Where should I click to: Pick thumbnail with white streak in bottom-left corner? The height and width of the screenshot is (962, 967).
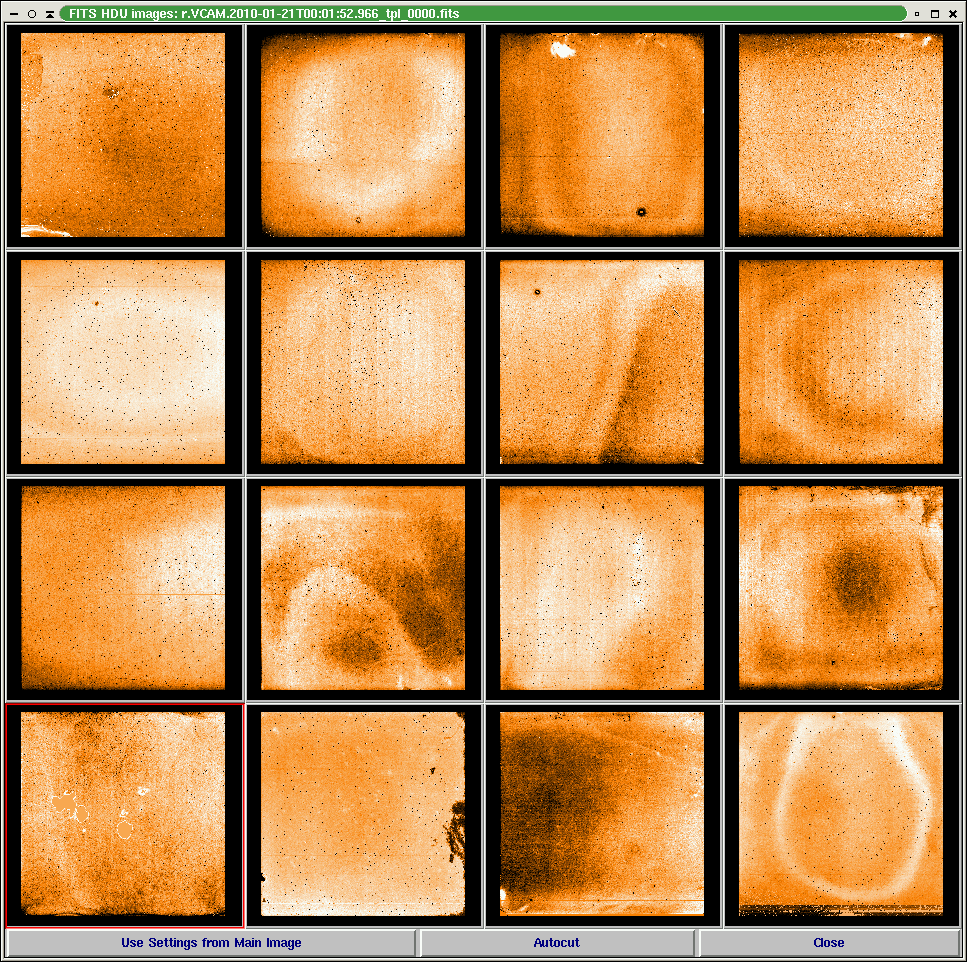click(x=124, y=135)
